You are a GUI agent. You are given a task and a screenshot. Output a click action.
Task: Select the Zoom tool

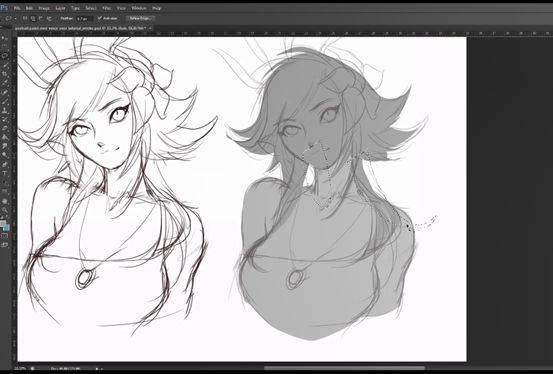click(x=5, y=211)
